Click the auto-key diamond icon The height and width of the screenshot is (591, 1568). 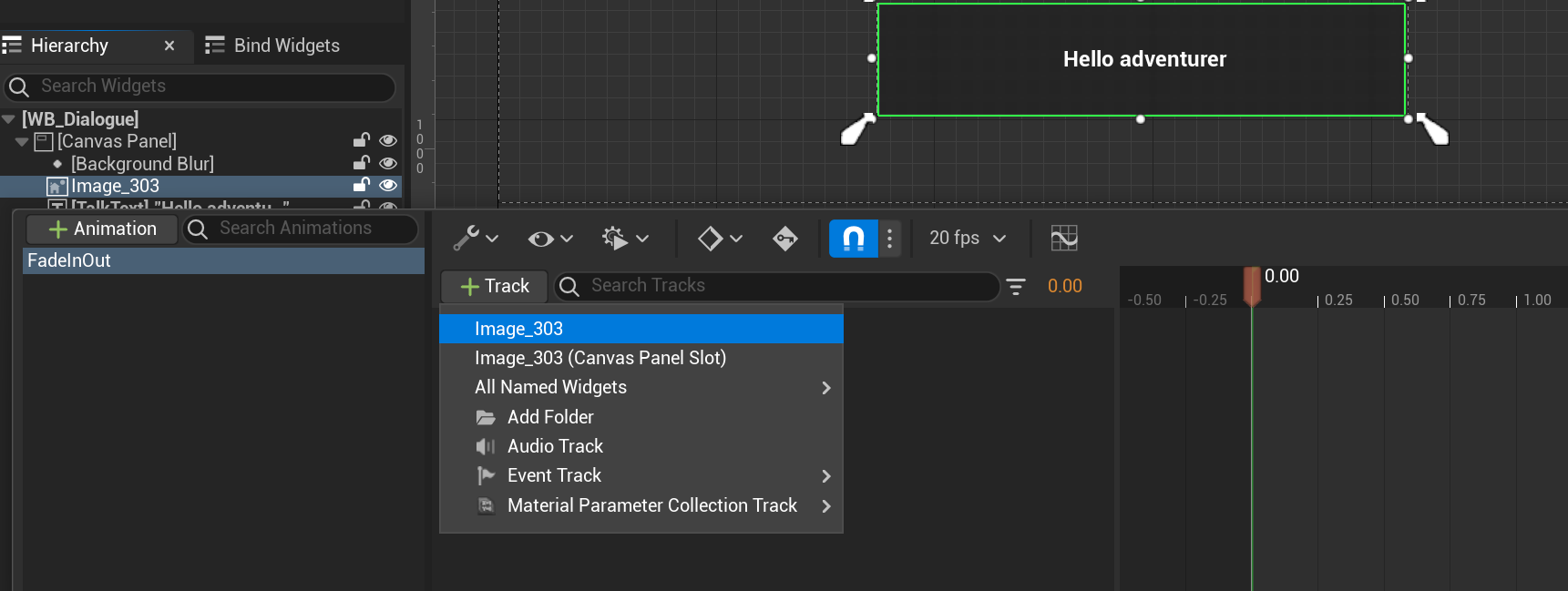point(784,239)
